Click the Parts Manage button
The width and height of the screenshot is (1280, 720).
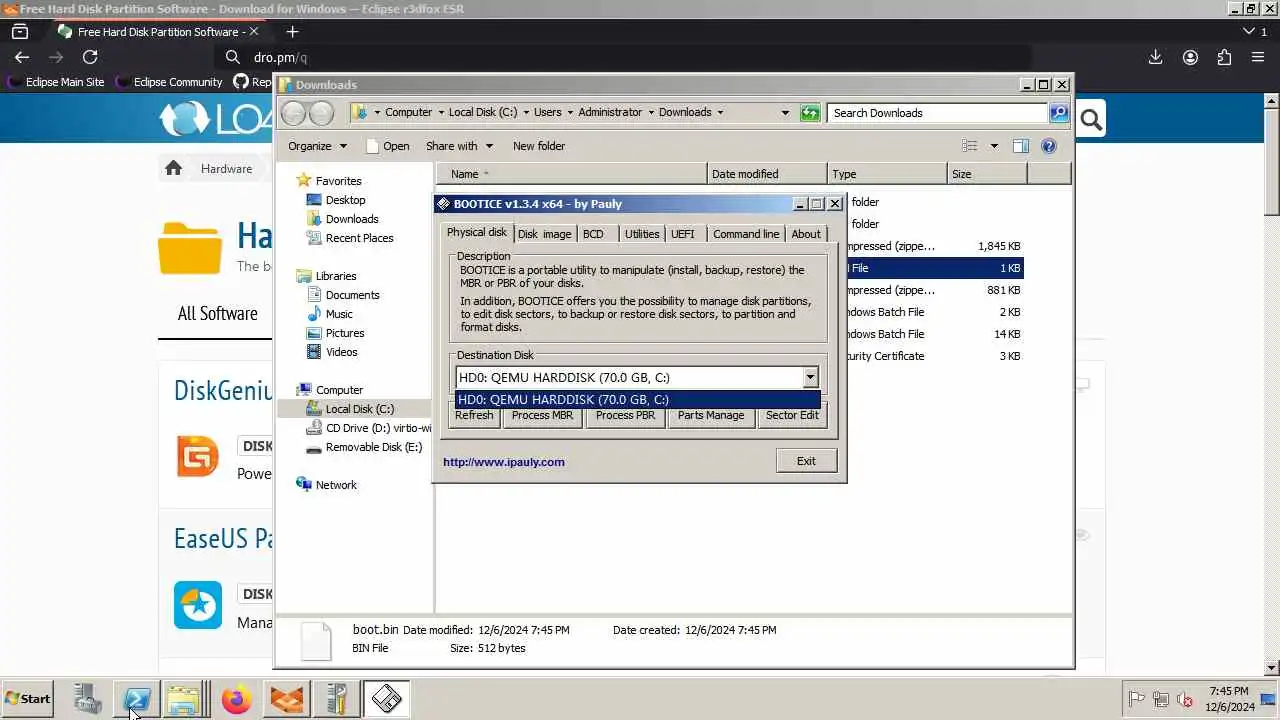[x=711, y=416]
